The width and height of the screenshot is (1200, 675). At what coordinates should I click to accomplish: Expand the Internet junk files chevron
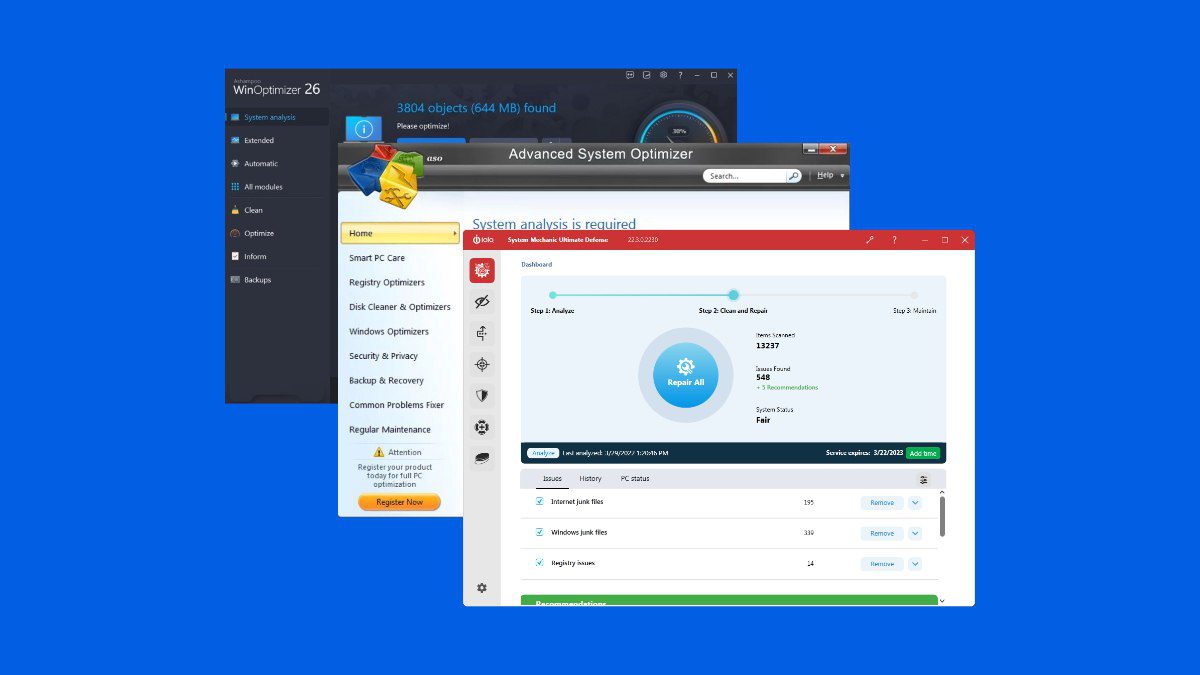915,503
